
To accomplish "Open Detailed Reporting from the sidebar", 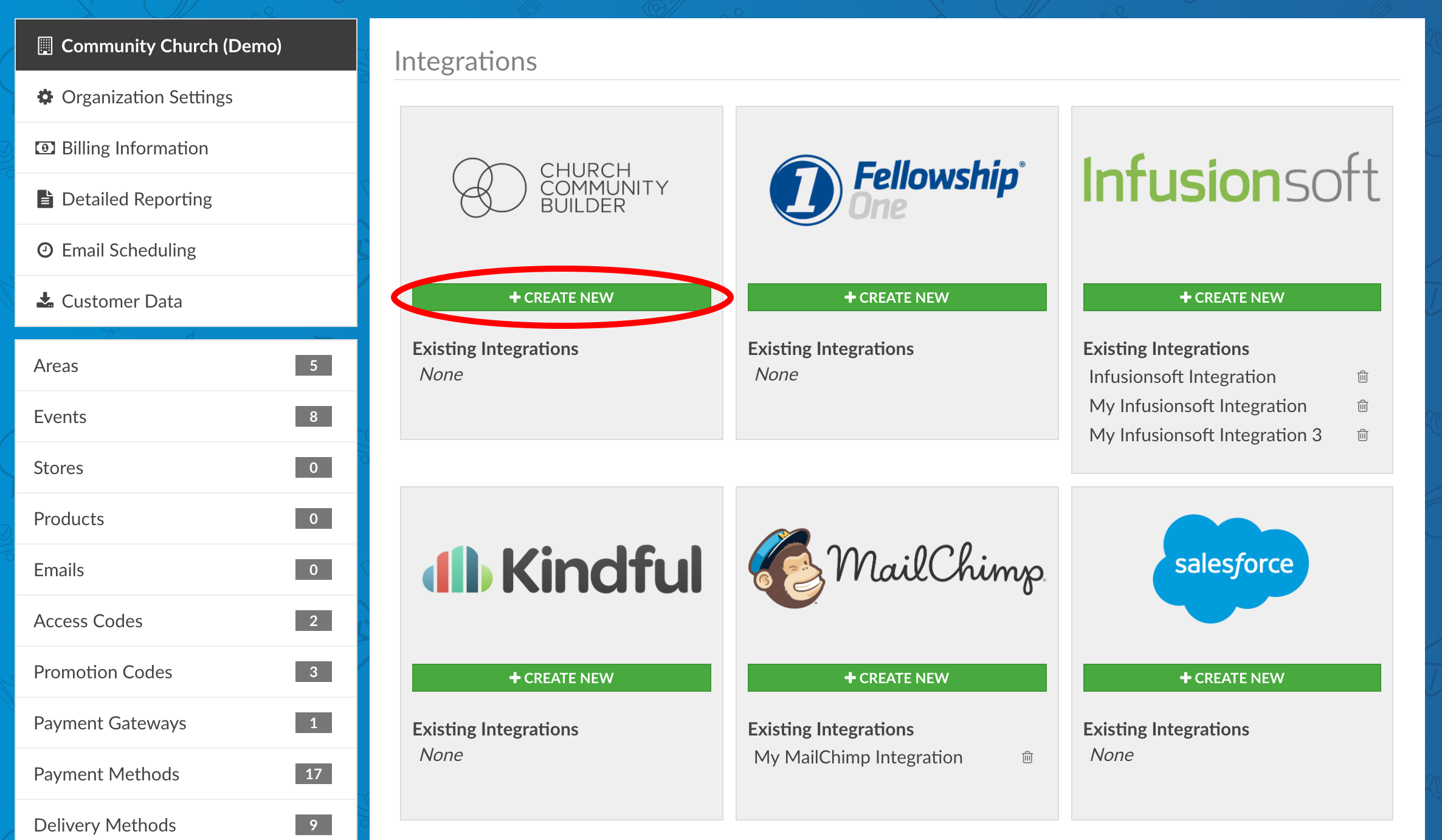I will click(x=137, y=199).
